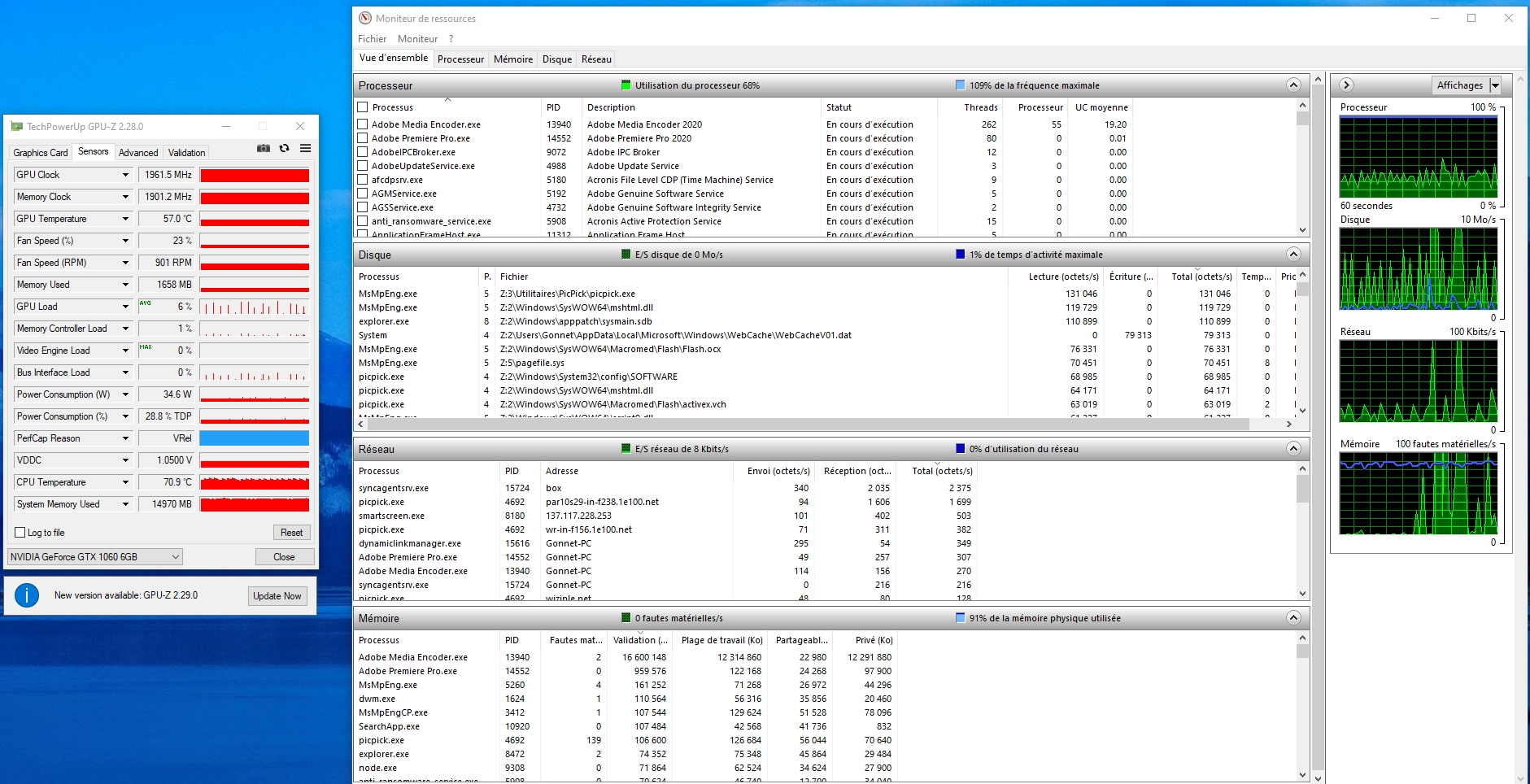Click the blue info icon in update notice

27,595
